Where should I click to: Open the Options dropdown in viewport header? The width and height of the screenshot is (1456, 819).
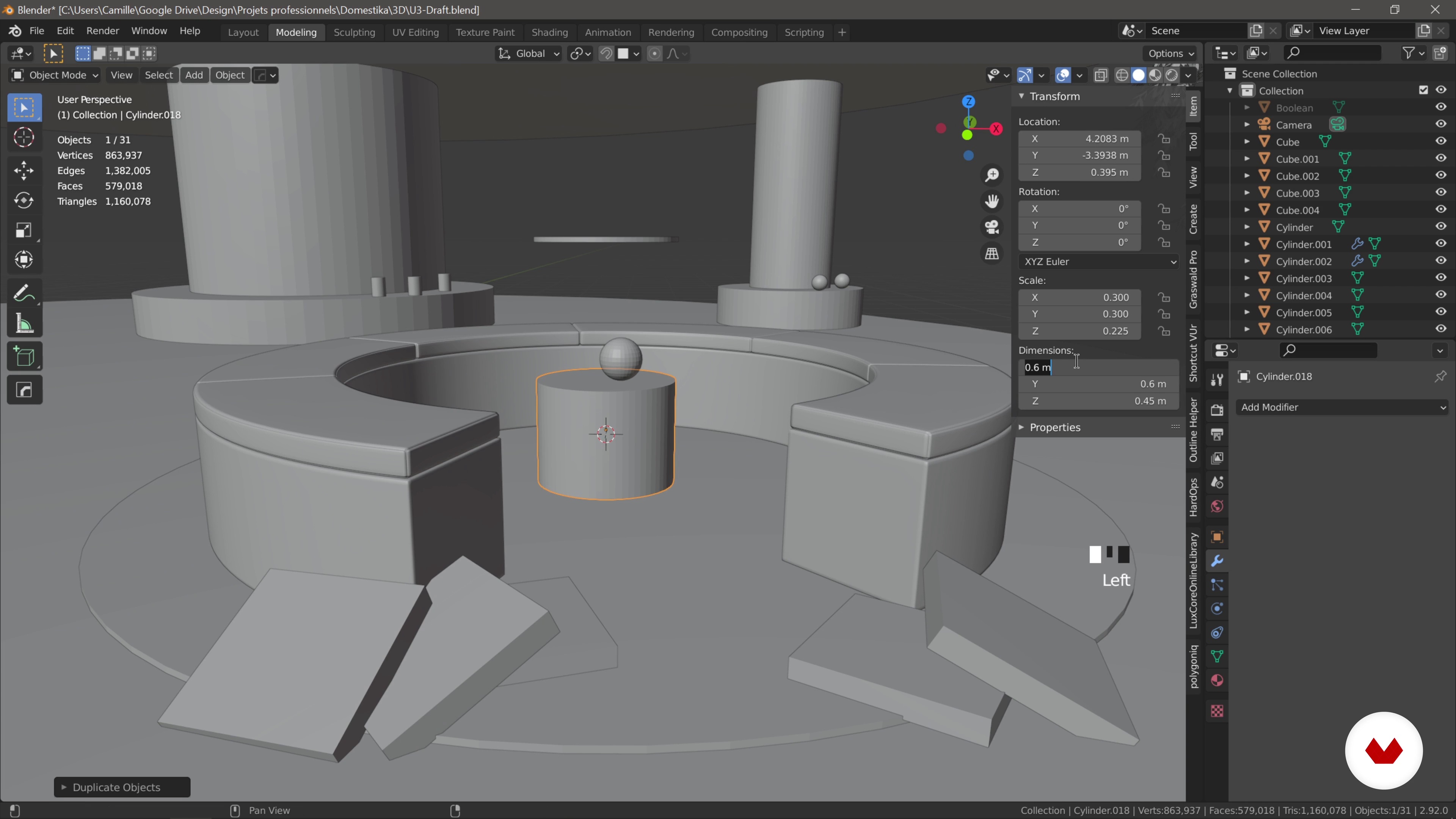pos(1170,54)
